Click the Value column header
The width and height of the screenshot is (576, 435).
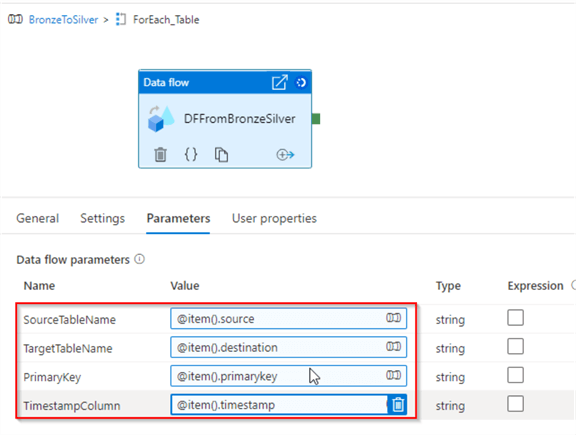coord(185,286)
